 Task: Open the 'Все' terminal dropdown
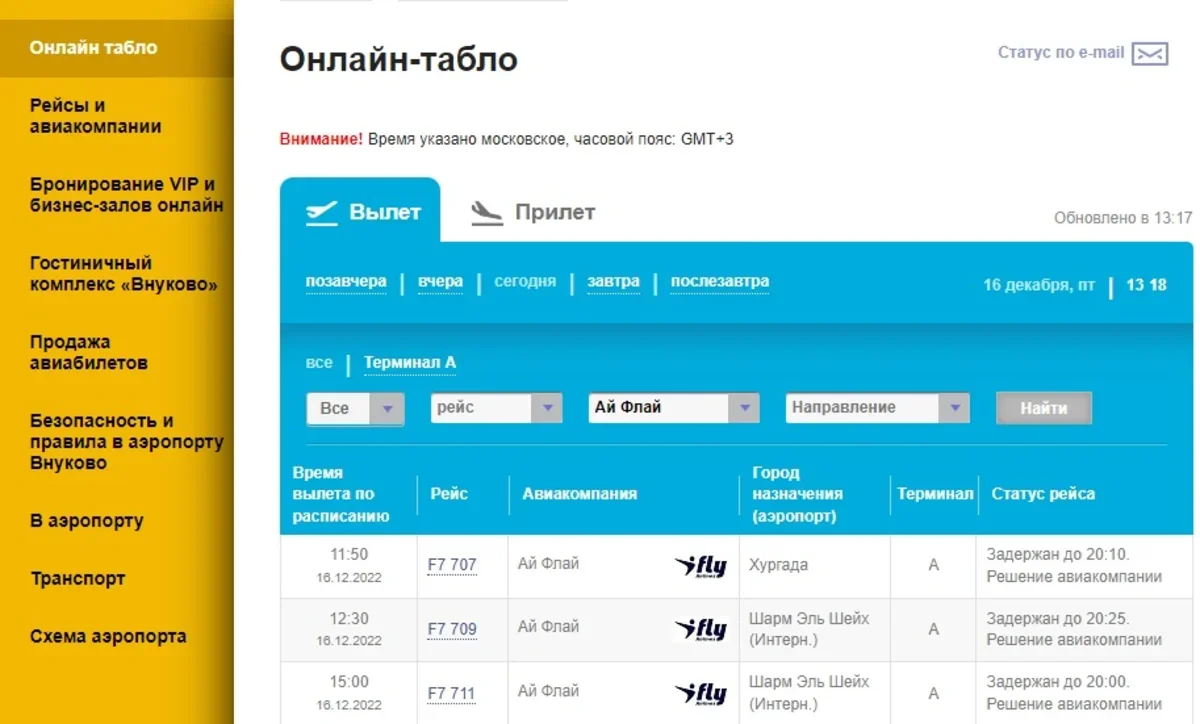tap(387, 408)
